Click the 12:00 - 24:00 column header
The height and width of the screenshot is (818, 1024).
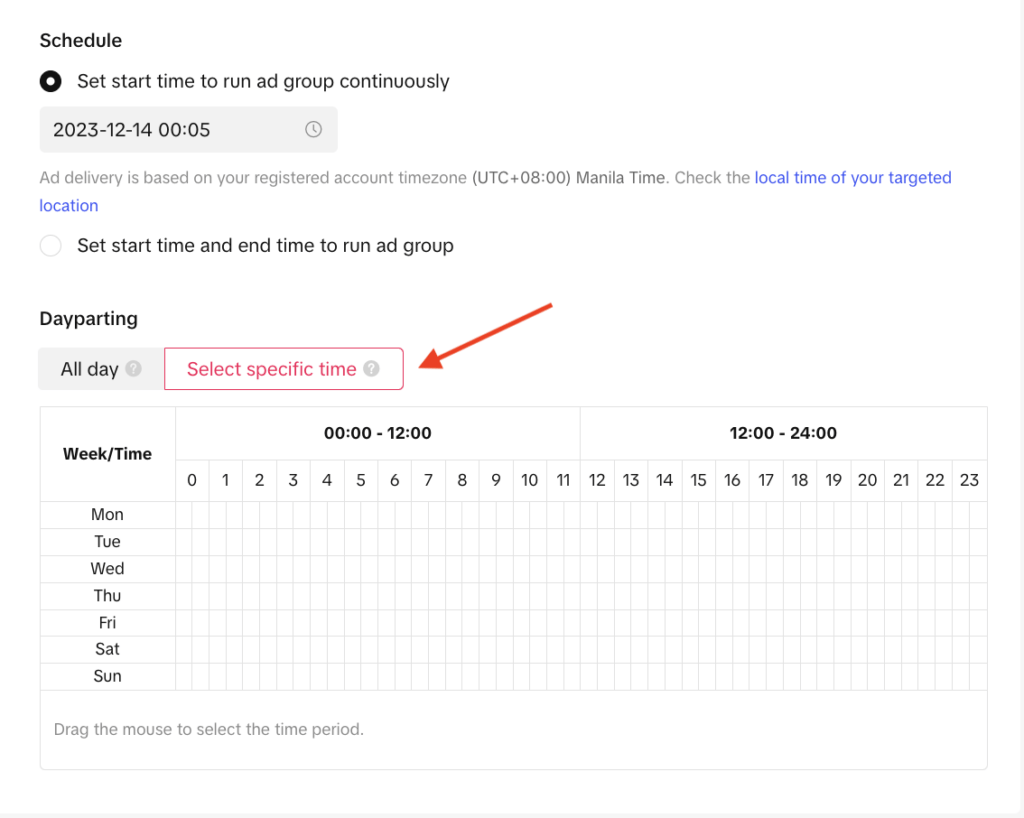[783, 433]
